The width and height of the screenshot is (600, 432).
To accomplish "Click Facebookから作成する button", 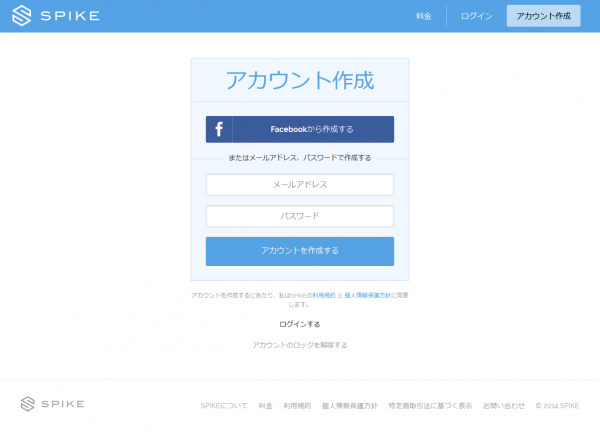I will (x=300, y=129).
